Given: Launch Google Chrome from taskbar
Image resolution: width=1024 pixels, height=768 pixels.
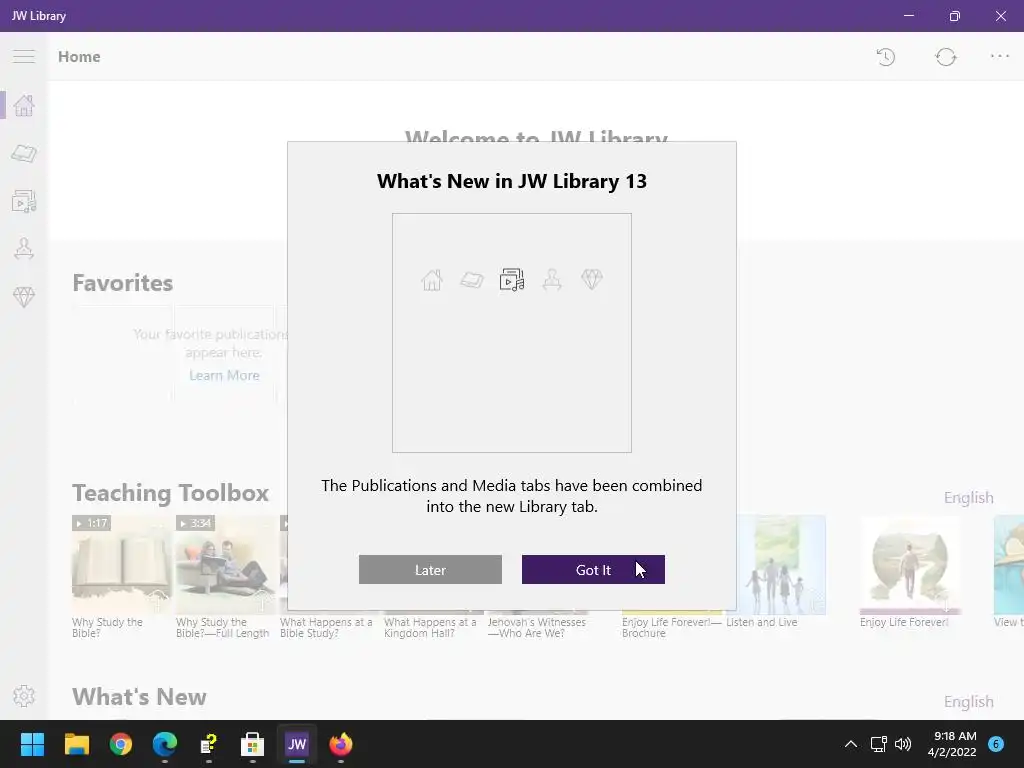Looking at the screenshot, I should coord(121,744).
